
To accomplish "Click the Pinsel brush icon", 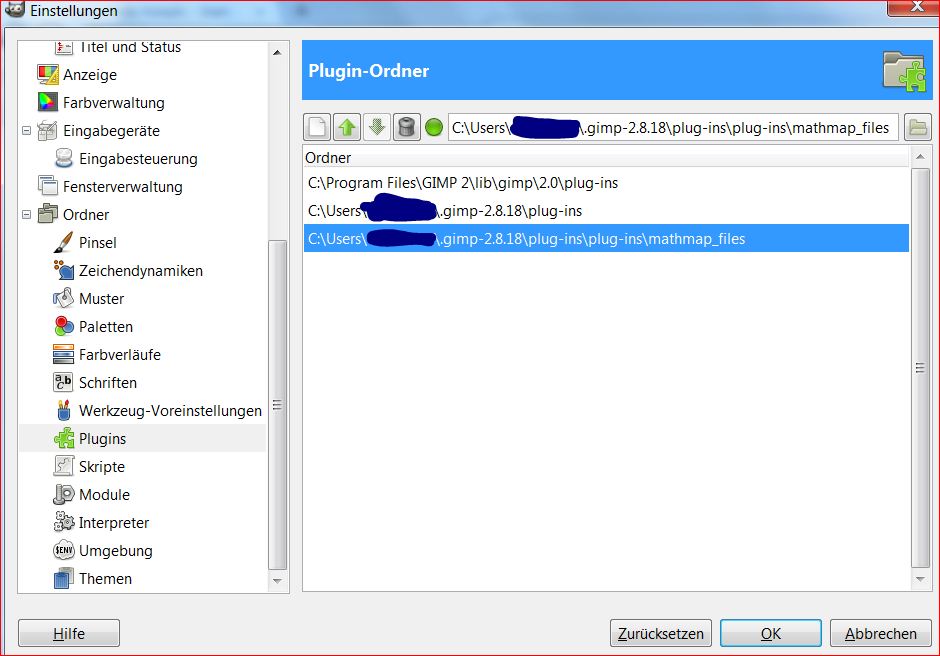I will [64, 242].
